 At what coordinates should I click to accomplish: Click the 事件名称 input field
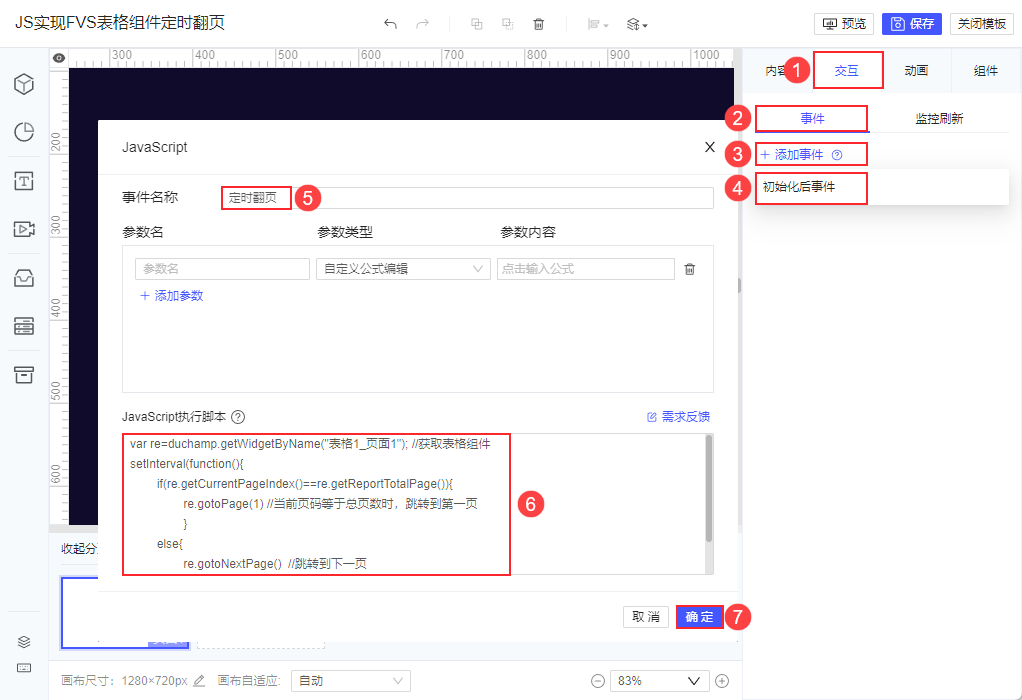pos(467,197)
